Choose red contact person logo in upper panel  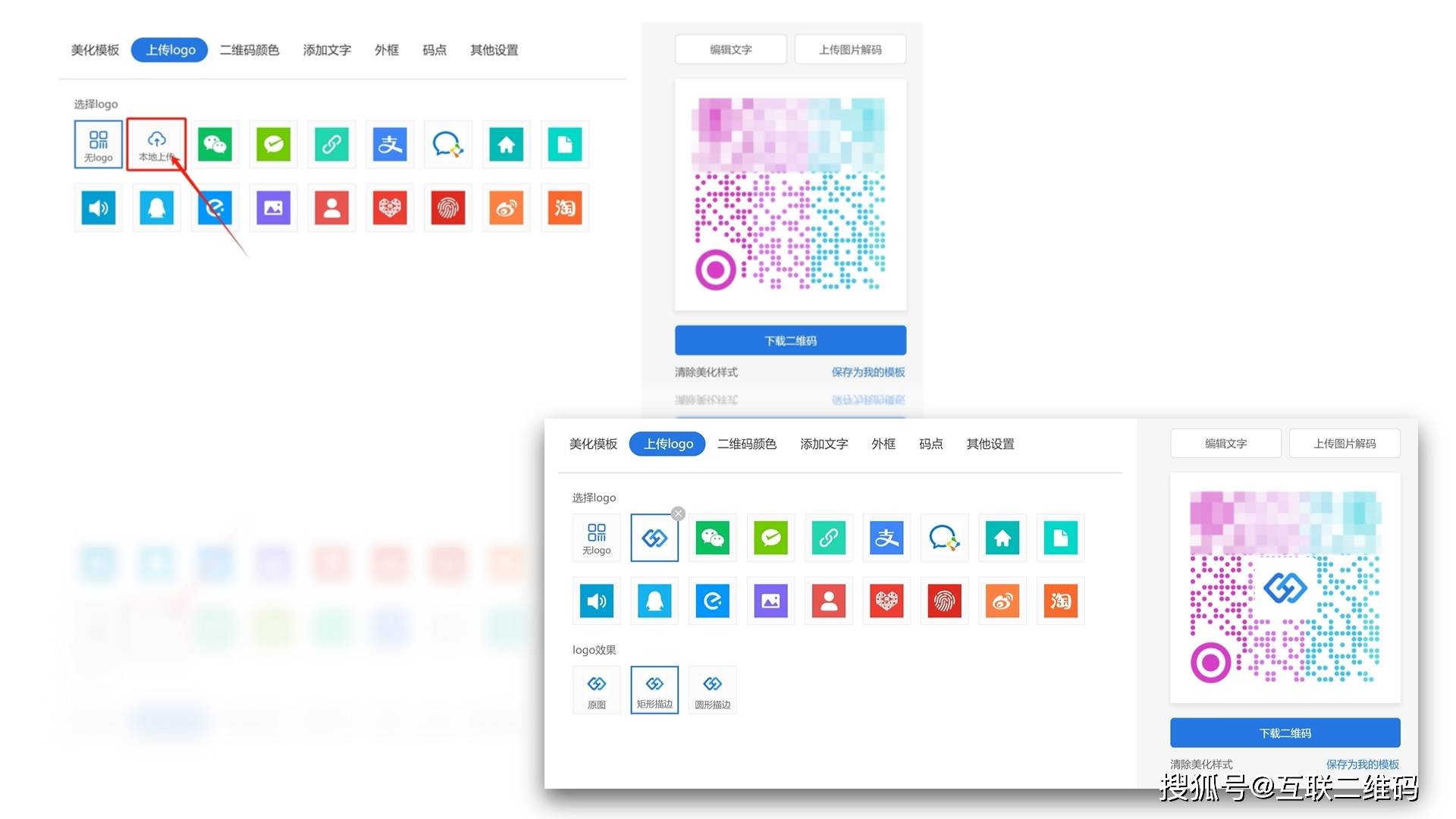coord(331,208)
